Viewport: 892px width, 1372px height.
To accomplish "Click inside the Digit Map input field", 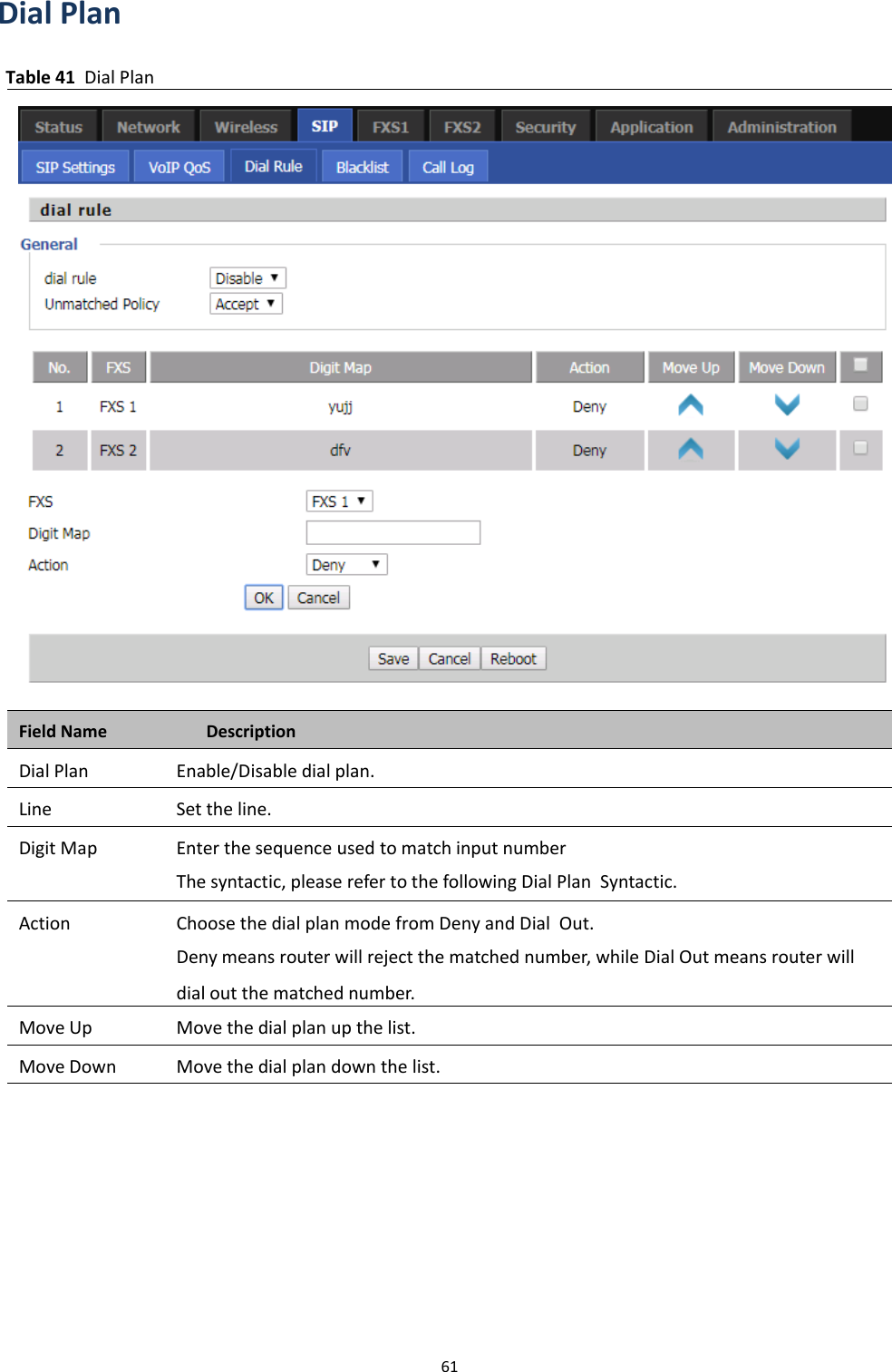I will [x=393, y=532].
